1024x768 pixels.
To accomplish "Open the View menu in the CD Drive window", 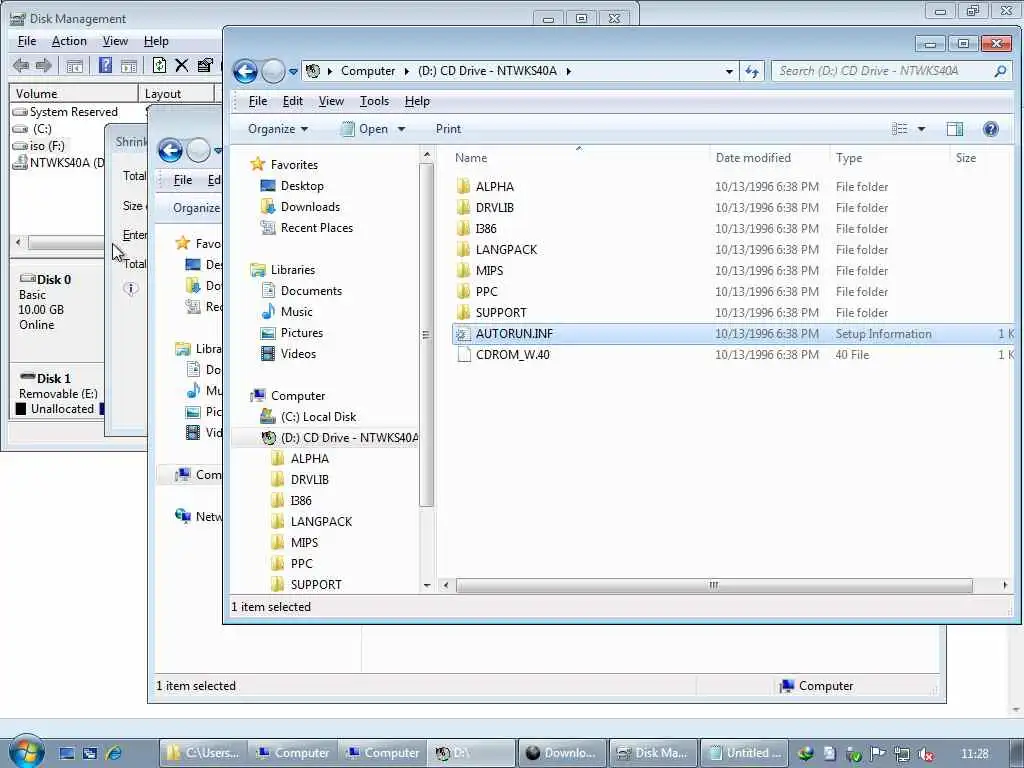I will [x=331, y=101].
